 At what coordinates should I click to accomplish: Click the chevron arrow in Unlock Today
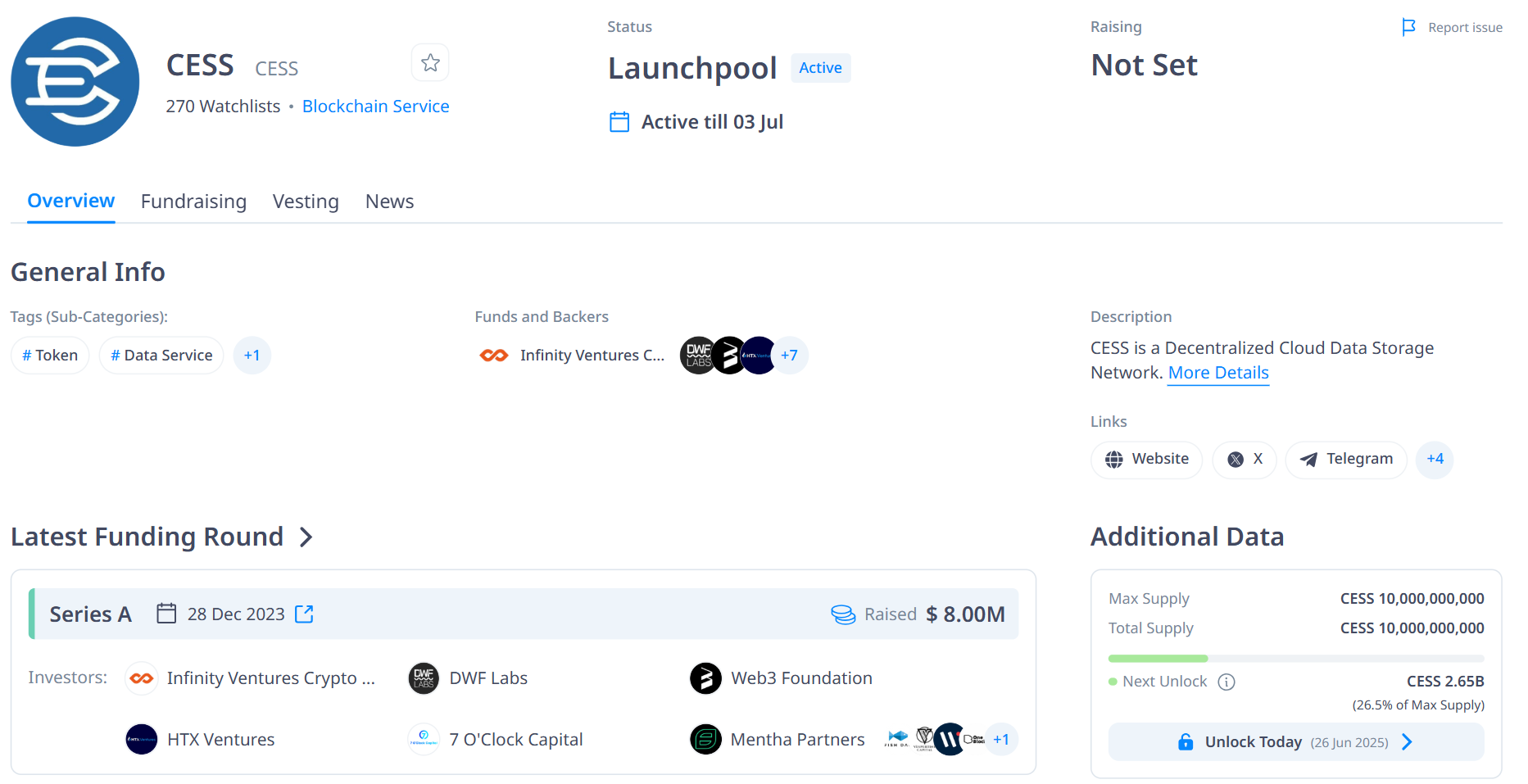[1408, 742]
